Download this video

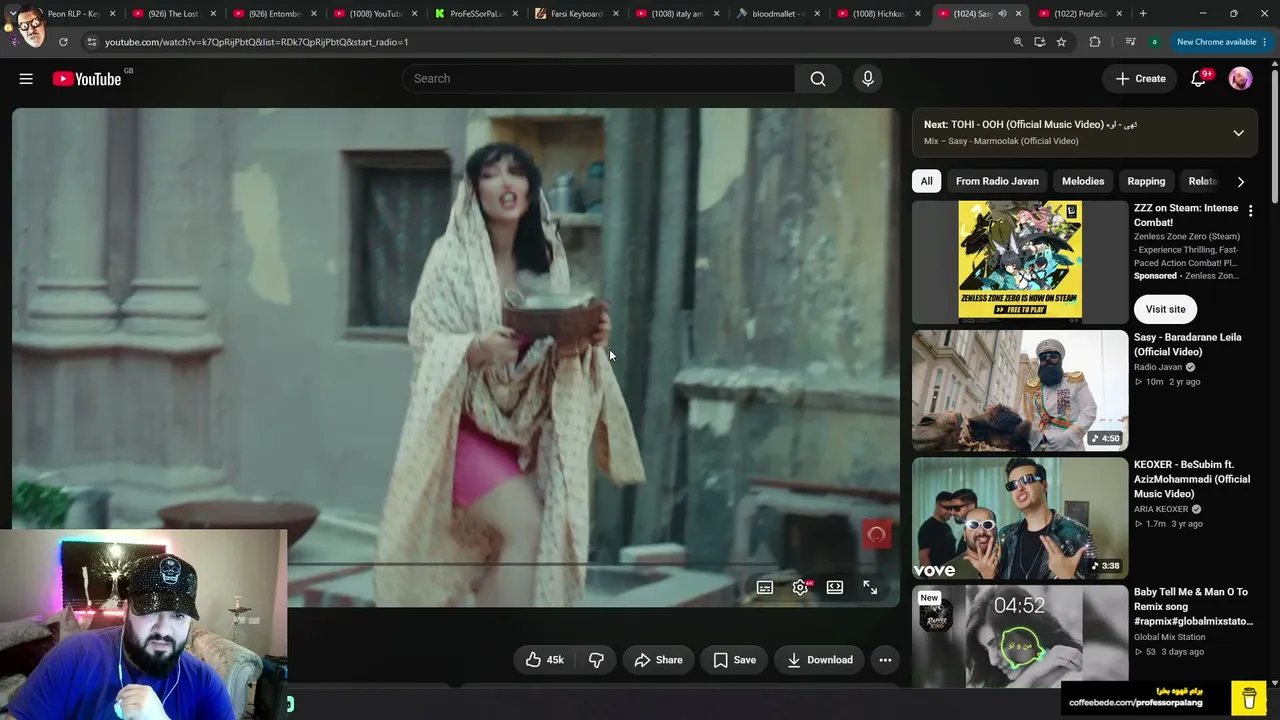pos(819,660)
